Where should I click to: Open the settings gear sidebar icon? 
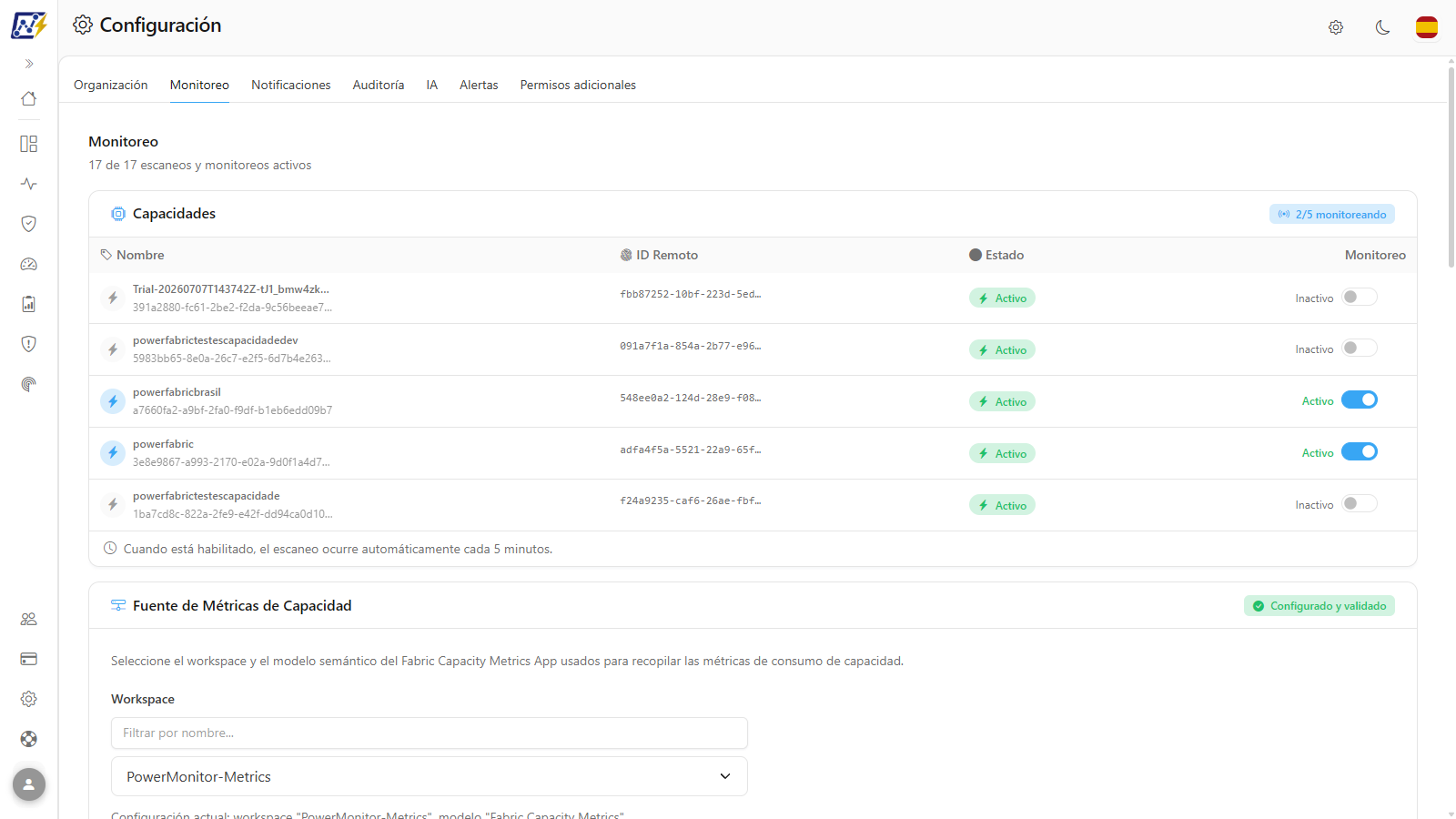[29, 699]
